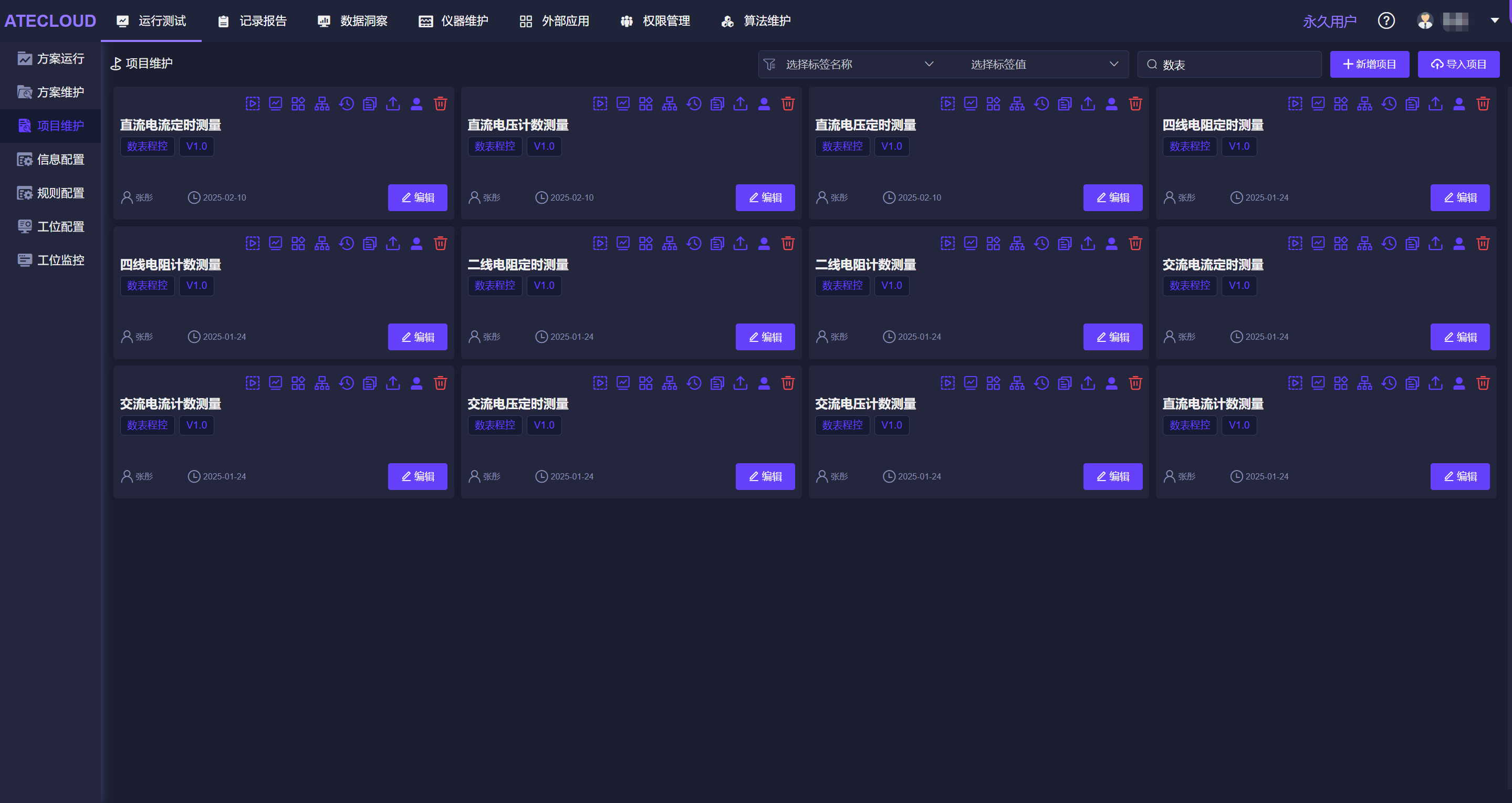The image size is (1512, 803).
Task: Open the 权限管理 tab
Action: pyautogui.click(x=655, y=21)
